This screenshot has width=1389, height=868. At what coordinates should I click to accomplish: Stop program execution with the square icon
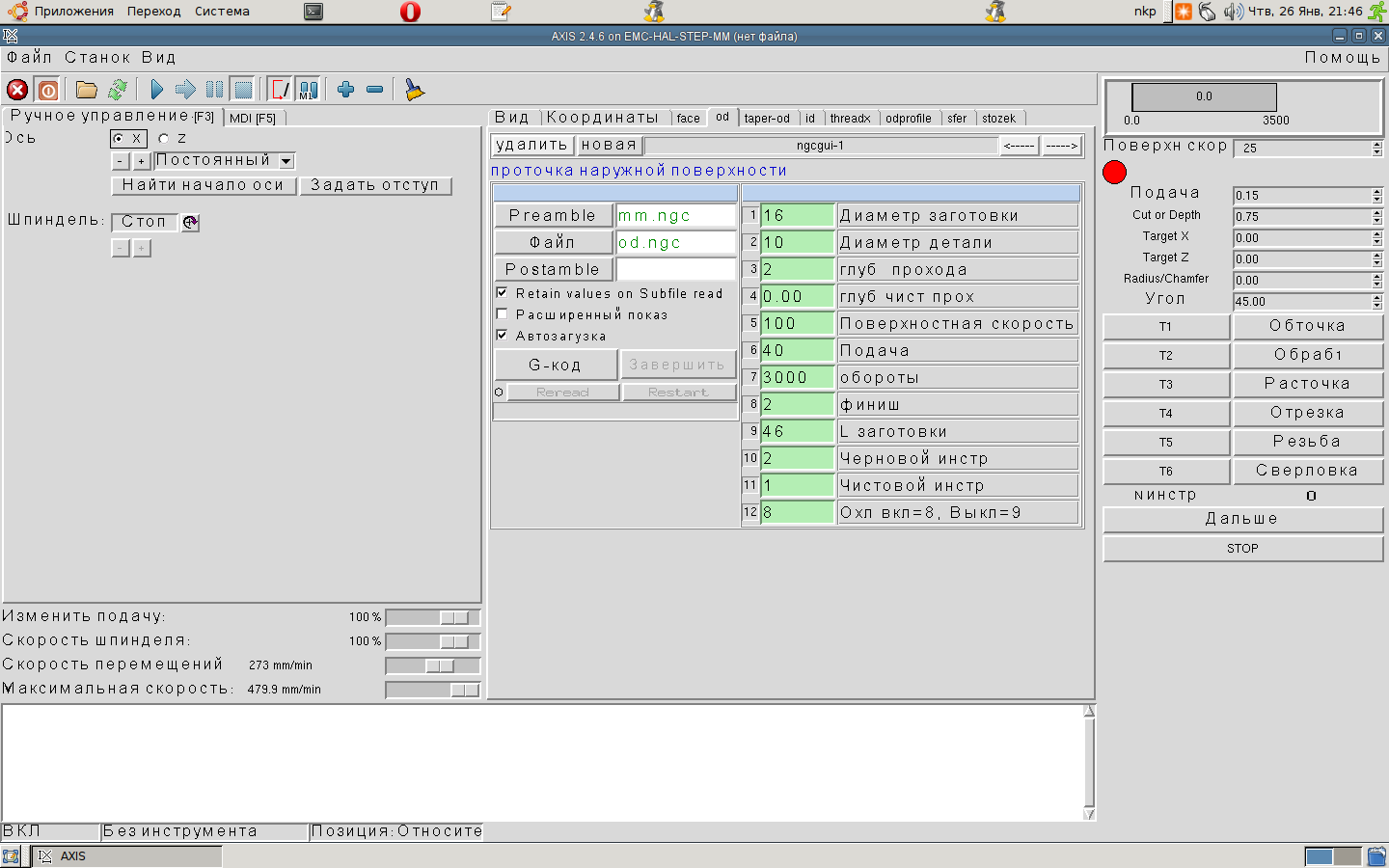point(243,90)
